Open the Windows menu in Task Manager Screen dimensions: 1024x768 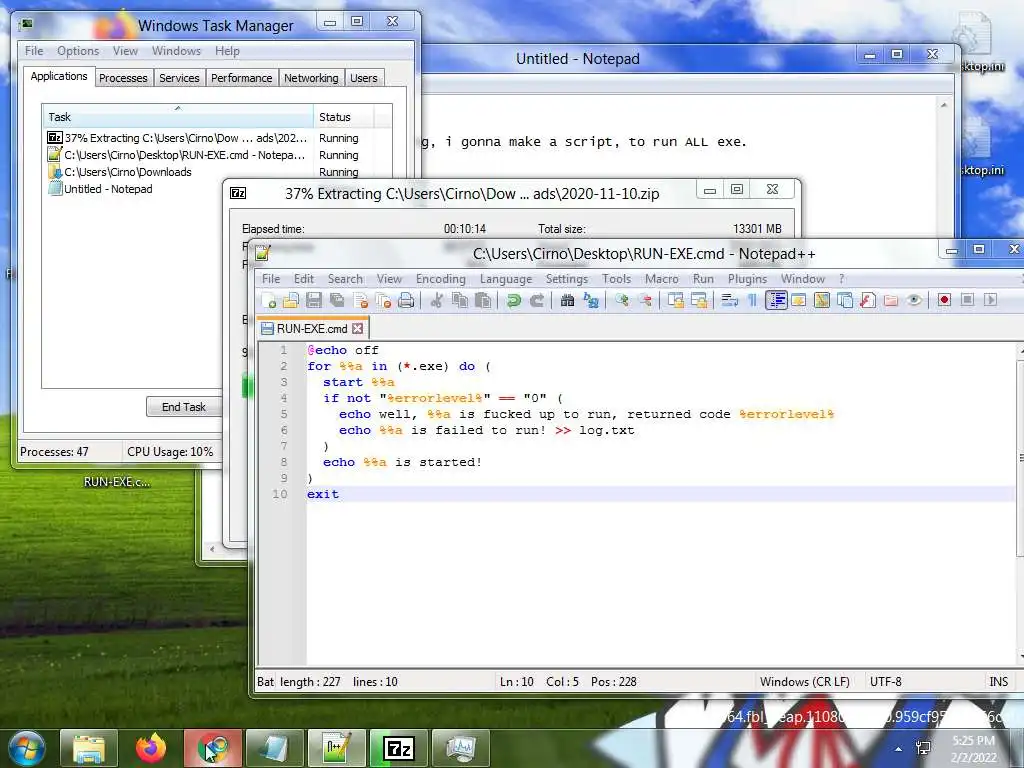[x=176, y=51]
